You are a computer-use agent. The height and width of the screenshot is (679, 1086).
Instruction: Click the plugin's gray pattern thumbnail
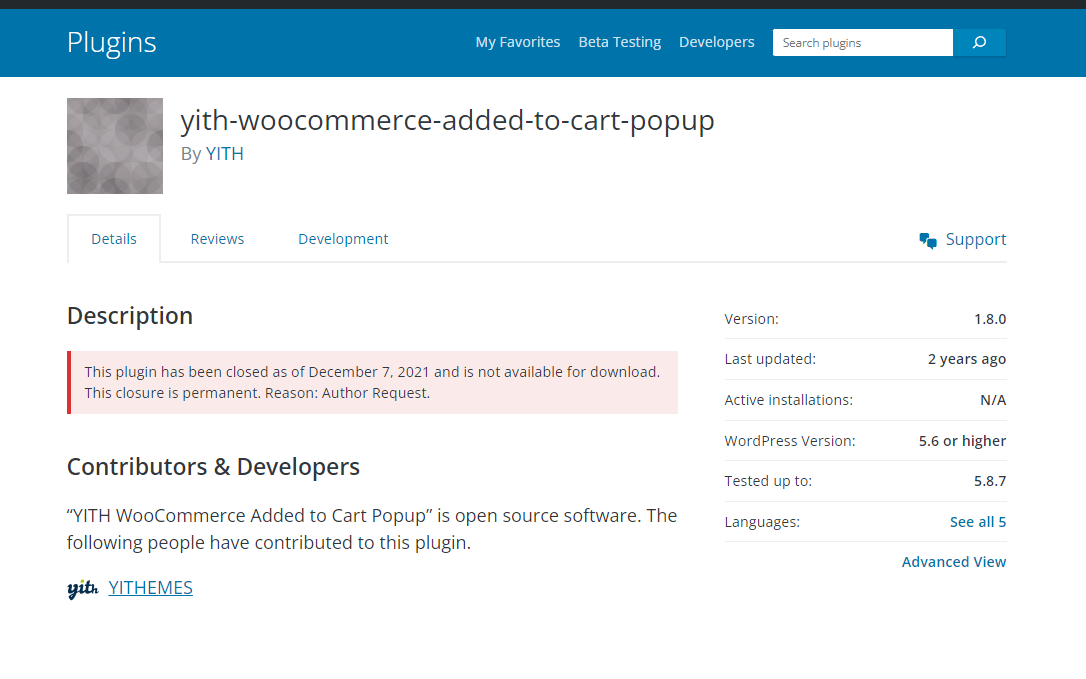pos(115,146)
